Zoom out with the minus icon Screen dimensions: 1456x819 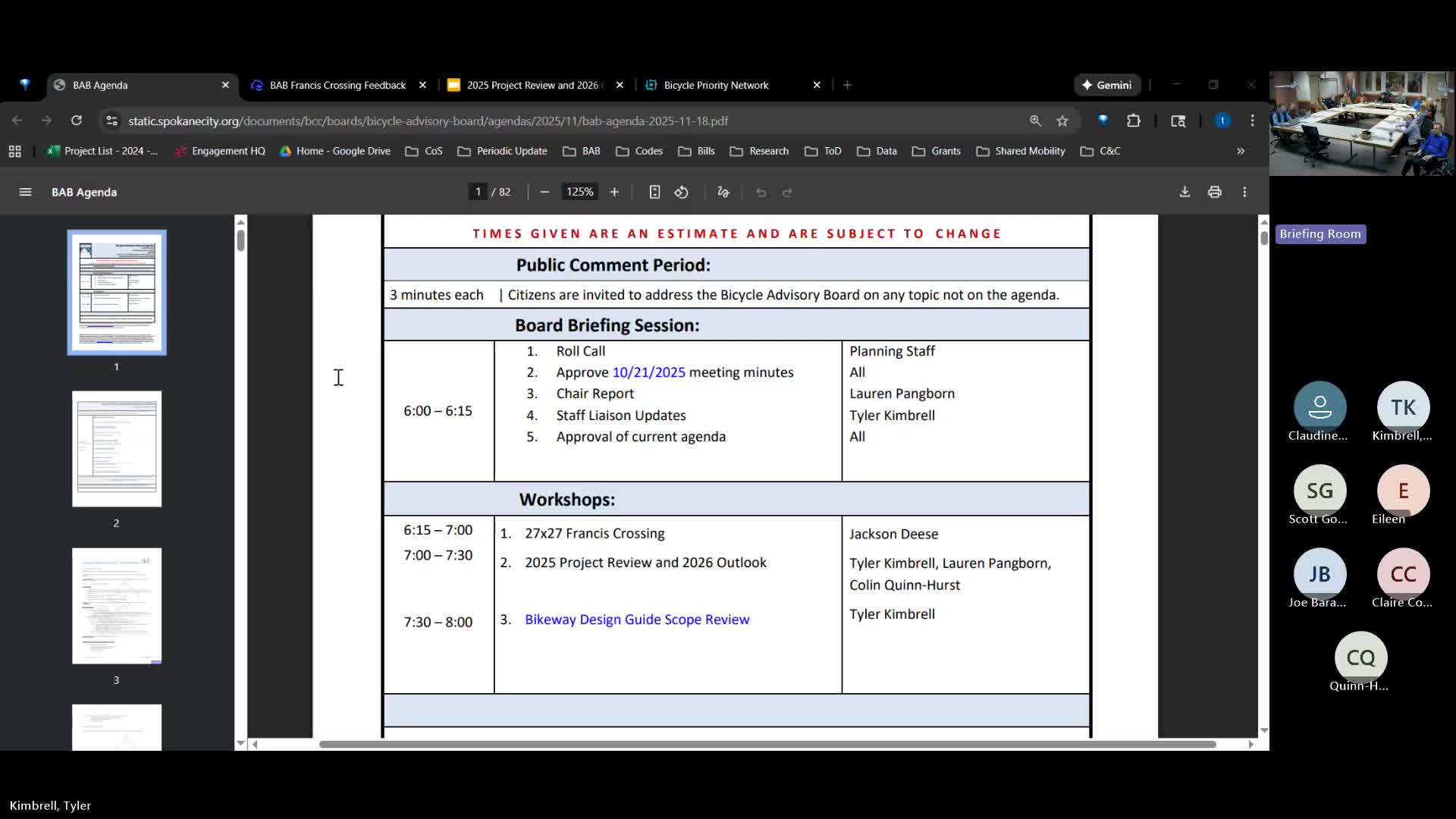(x=544, y=192)
